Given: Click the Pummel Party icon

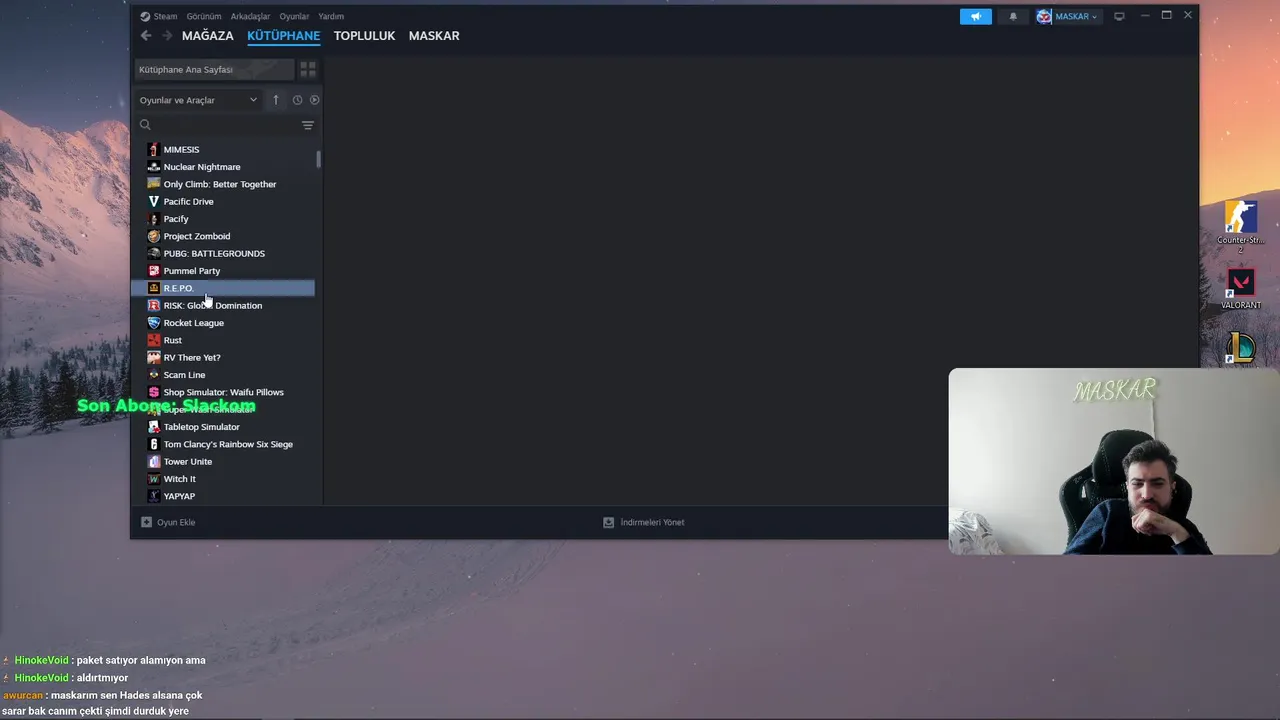Looking at the screenshot, I should click(153, 271).
